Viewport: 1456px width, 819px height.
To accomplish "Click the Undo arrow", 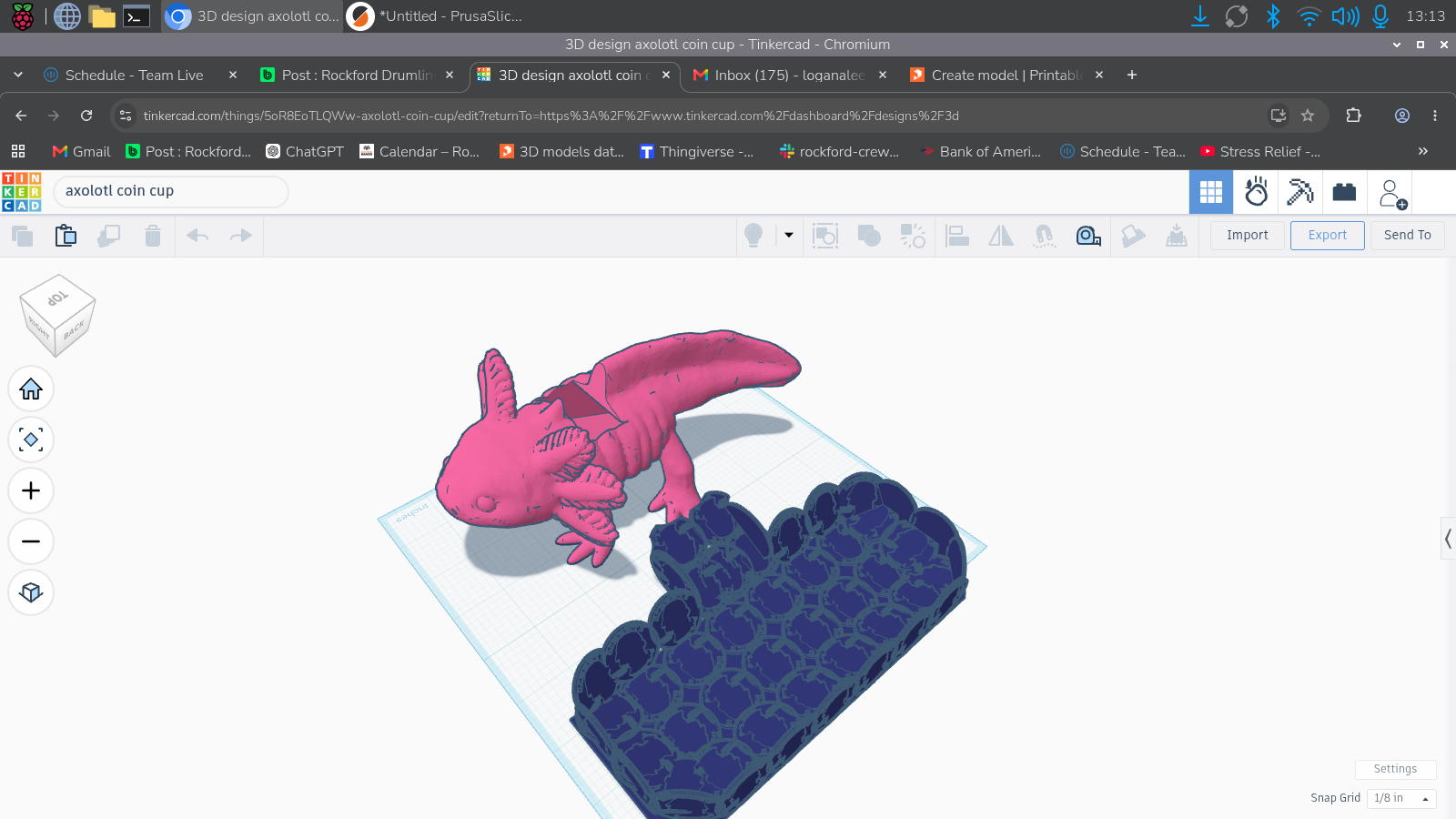I will (197, 237).
